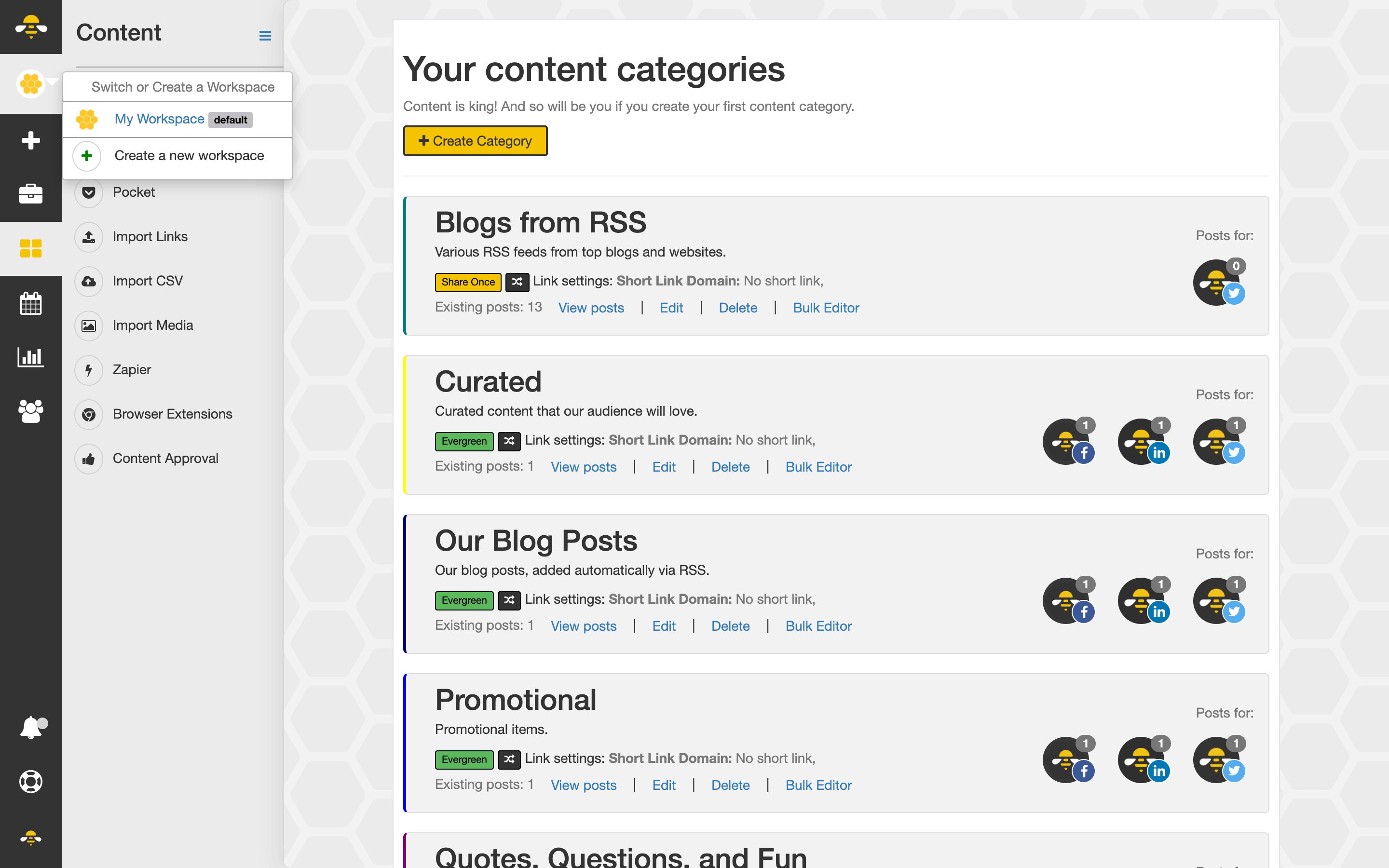The width and height of the screenshot is (1389, 868).
Task: Choose Create a new workspace
Action: point(189,156)
